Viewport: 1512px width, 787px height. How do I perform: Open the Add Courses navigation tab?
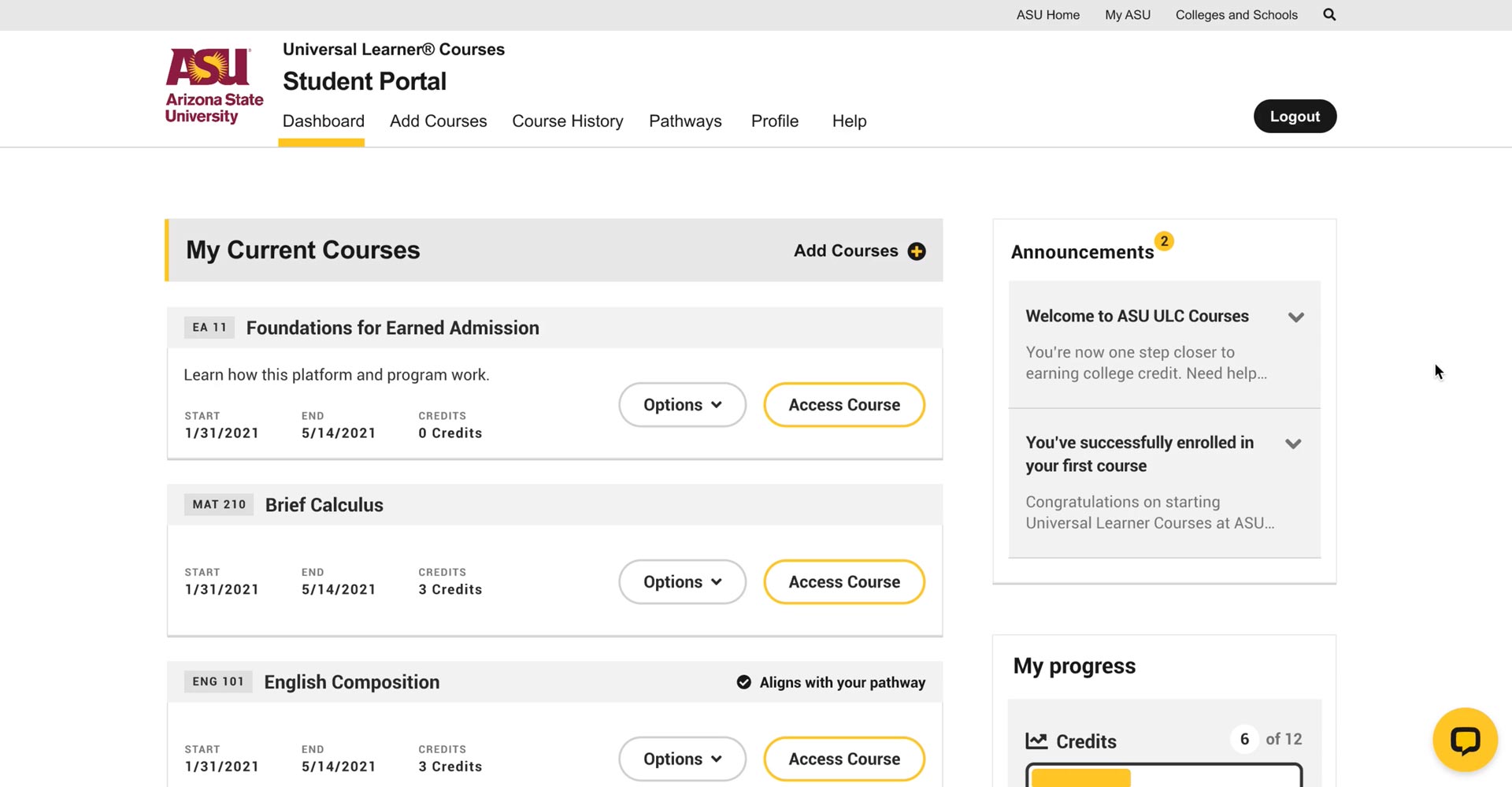pos(438,121)
